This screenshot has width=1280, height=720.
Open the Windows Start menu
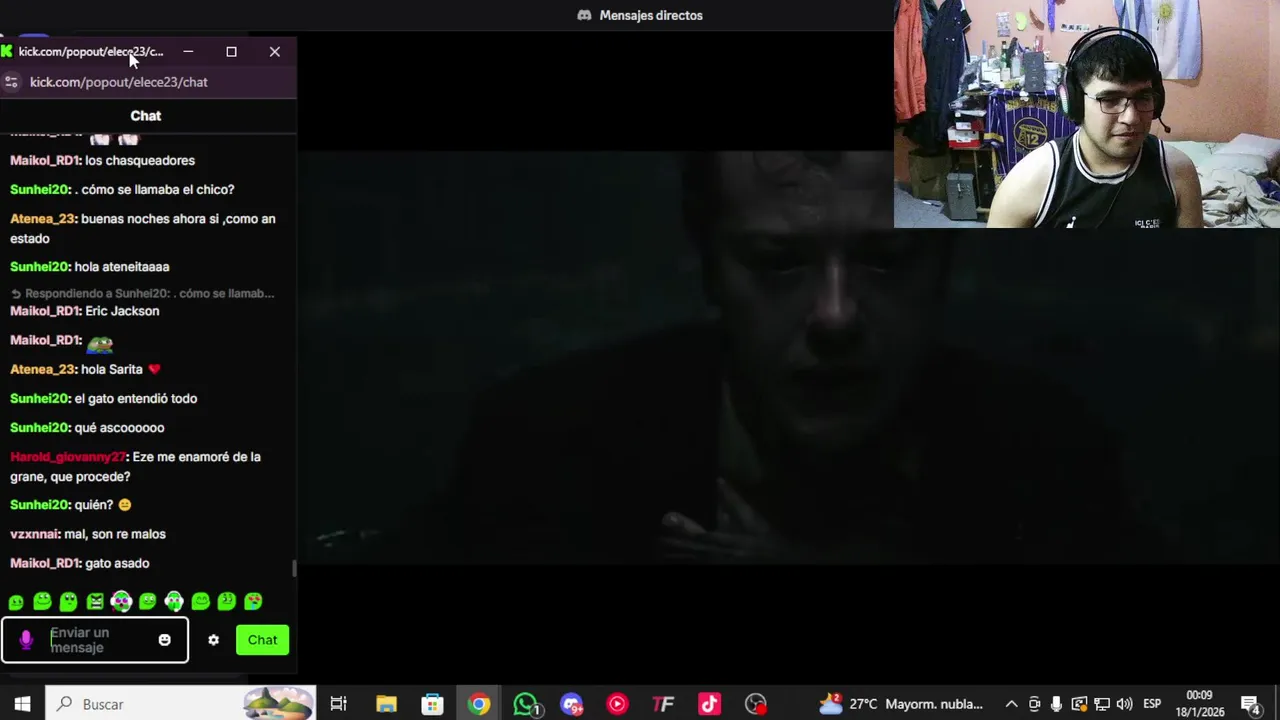(x=22, y=704)
